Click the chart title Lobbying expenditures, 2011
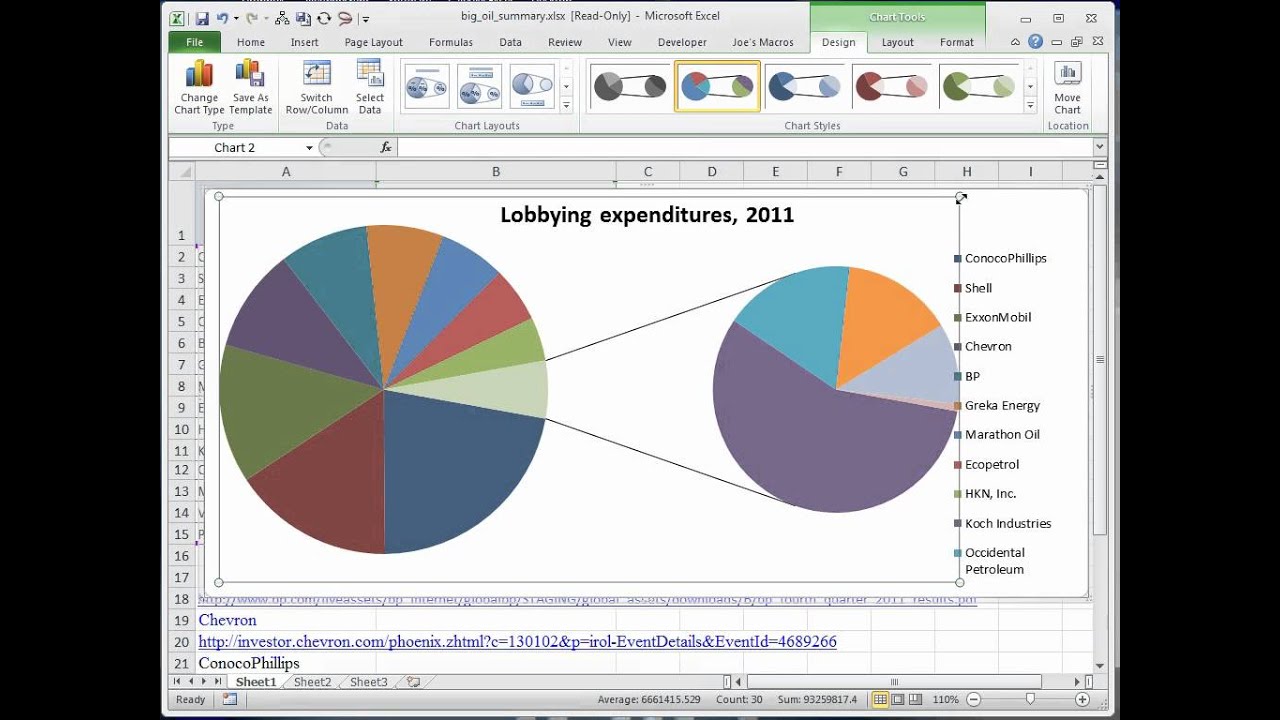The width and height of the screenshot is (1280, 720). click(647, 214)
